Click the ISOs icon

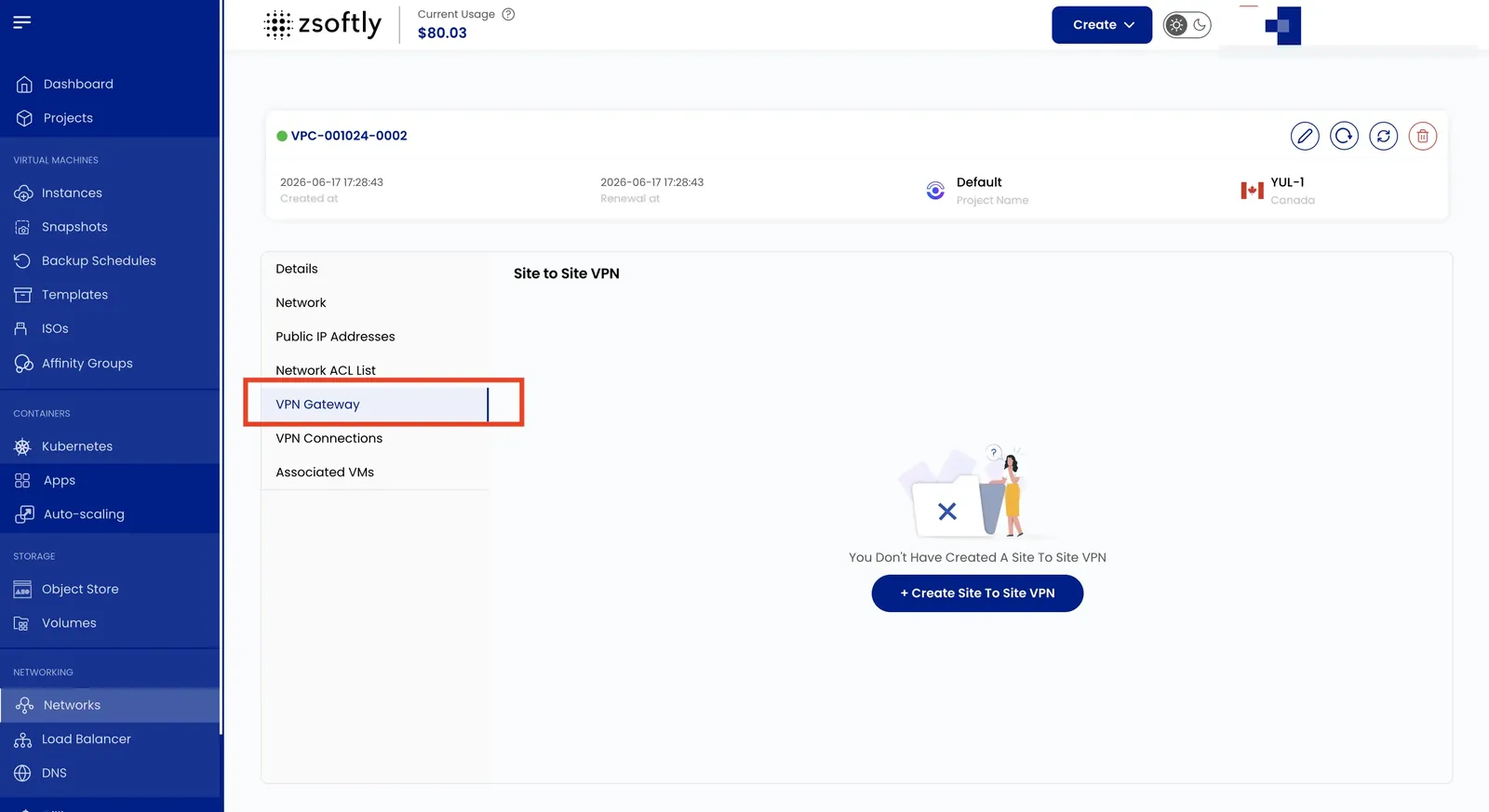pos(20,329)
